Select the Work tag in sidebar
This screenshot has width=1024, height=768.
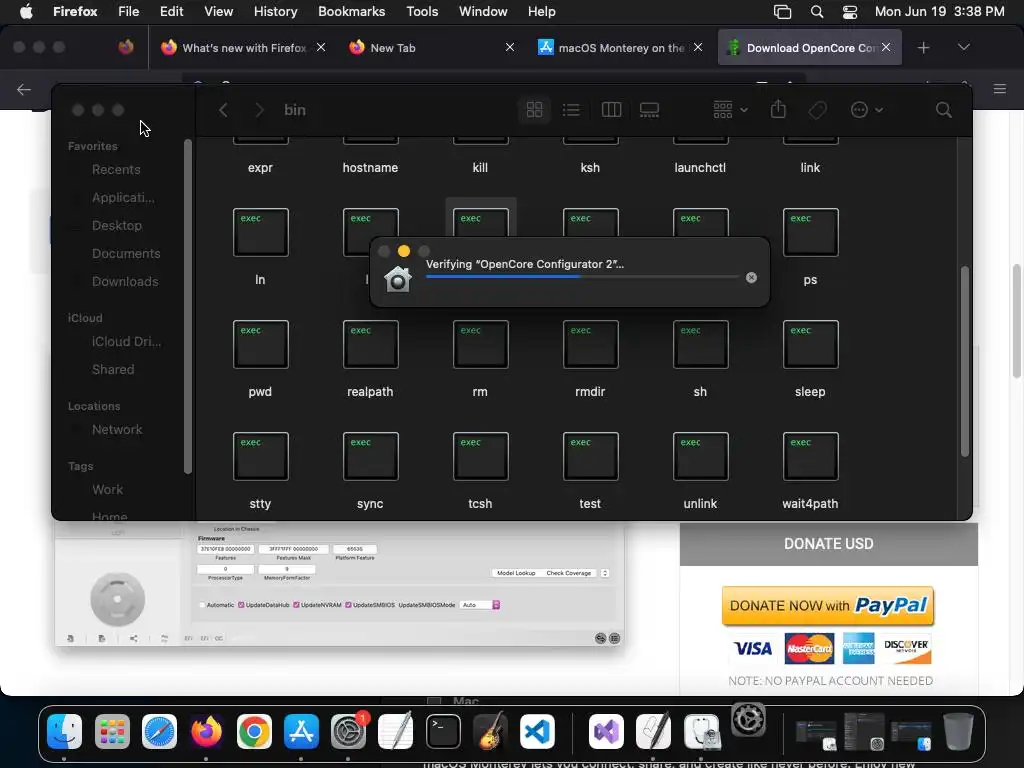108,490
